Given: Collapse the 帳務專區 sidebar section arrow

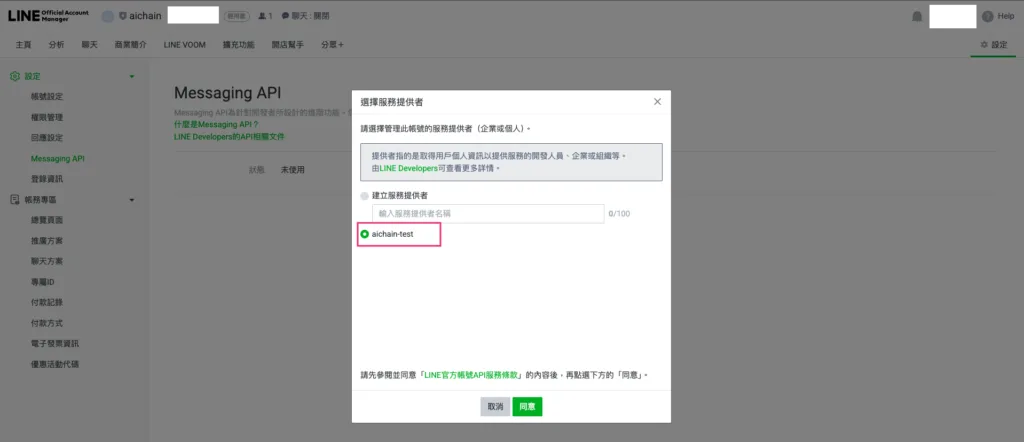Looking at the screenshot, I should (131, 200).
